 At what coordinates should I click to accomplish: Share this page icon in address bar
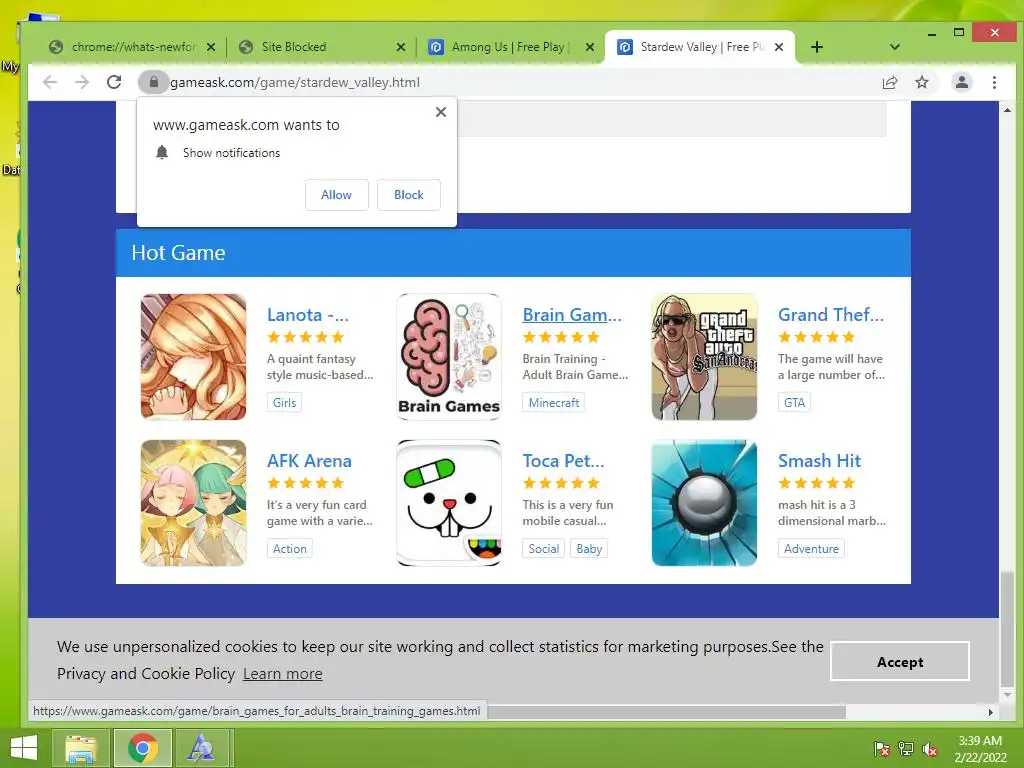click(889, 82)
